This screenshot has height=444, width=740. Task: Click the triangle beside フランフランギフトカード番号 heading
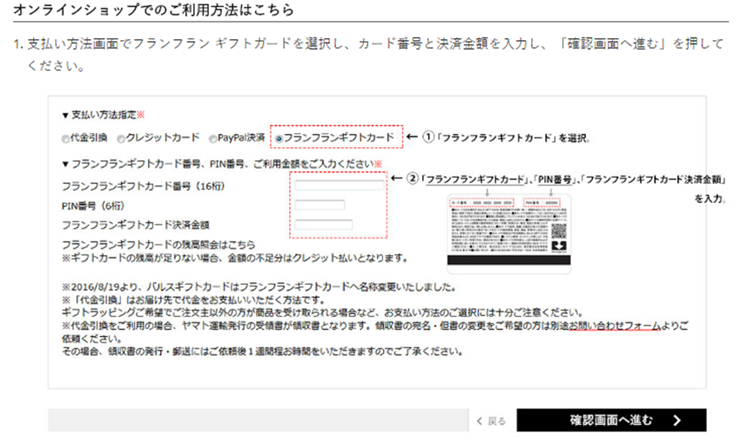coord(65,163)
